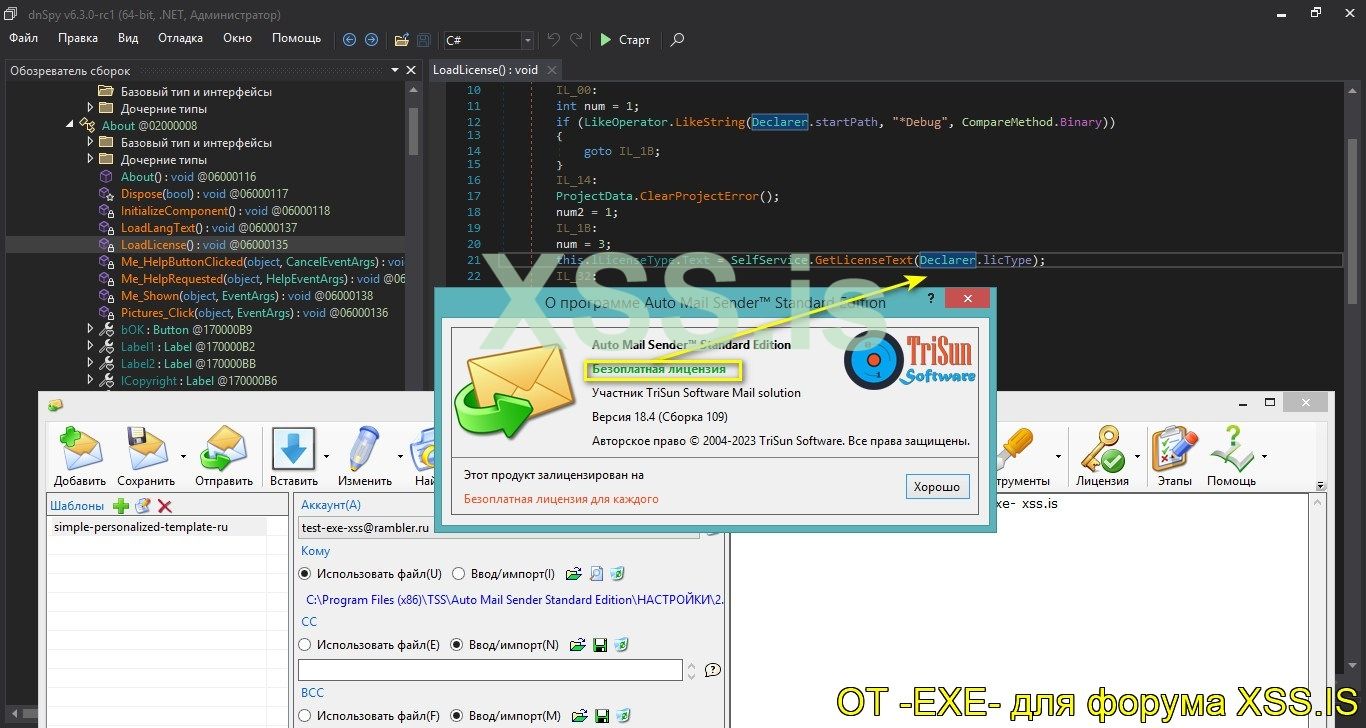Collapse the About @02000008 tree node
Image resolution: width=1366 pixels, height=728 pixels.
pos(70,126)
